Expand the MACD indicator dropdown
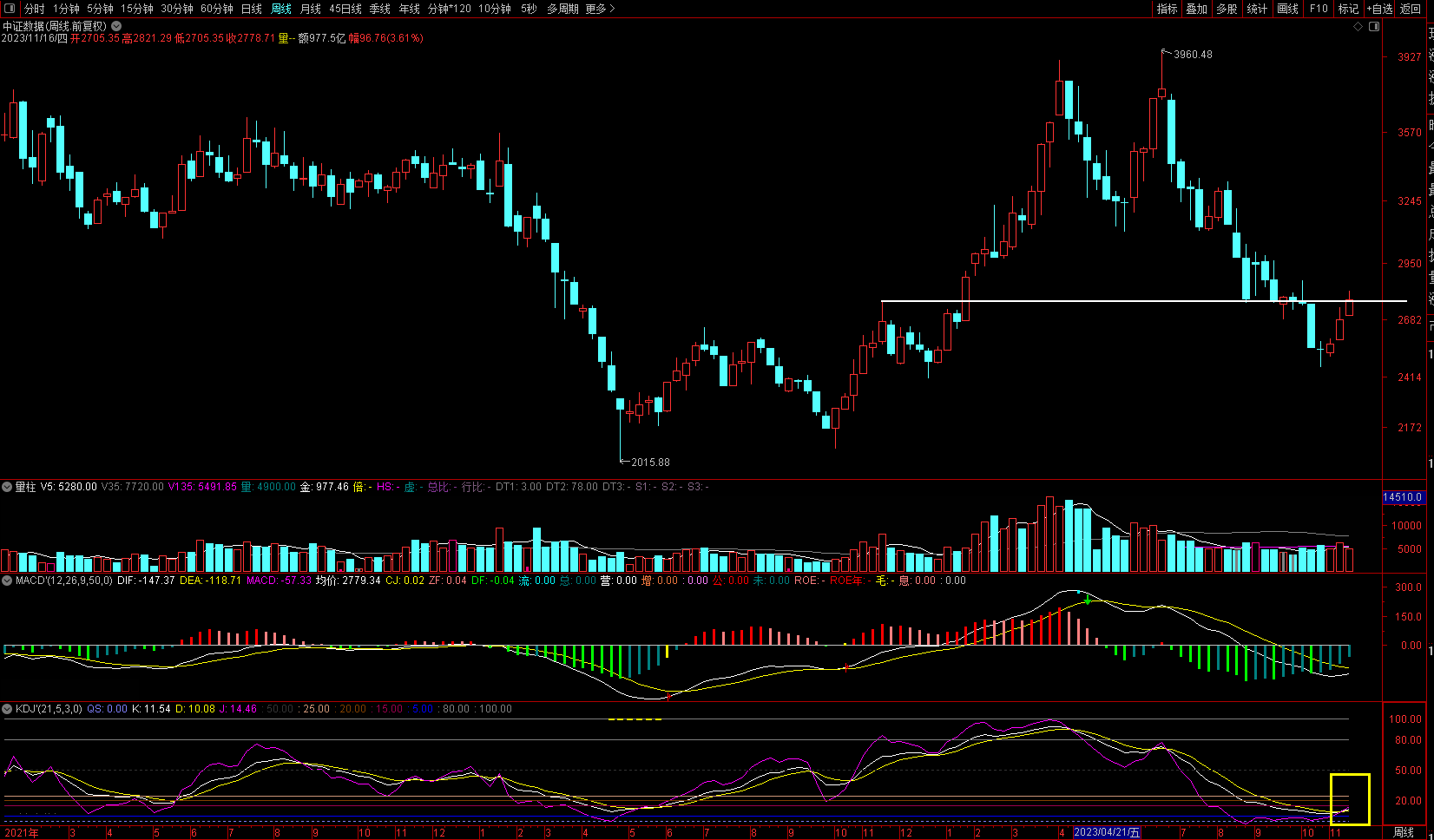This screenshot has width=1434, height=840. [7, 581]
